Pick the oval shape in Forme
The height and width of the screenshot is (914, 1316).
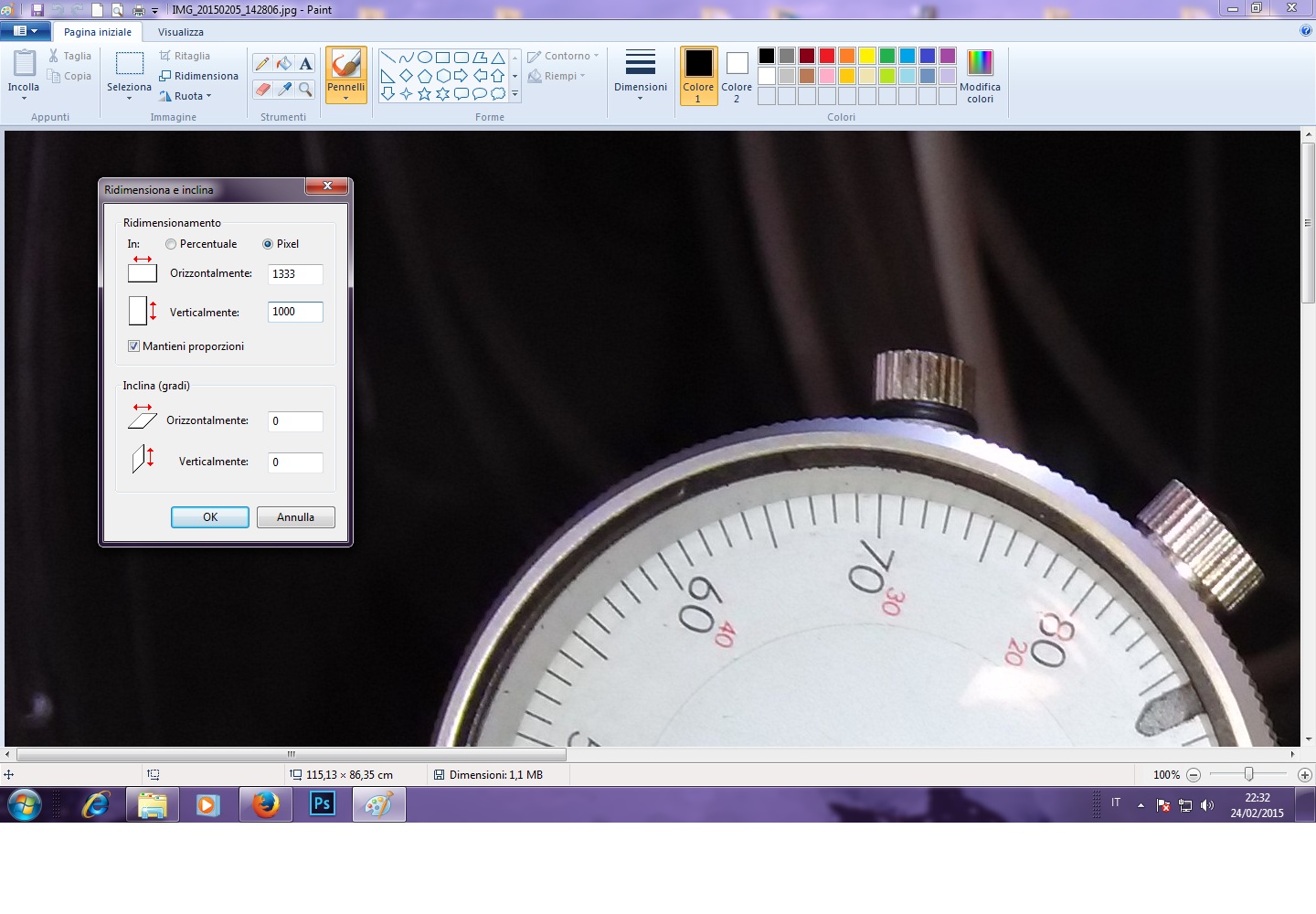[425, 57]
